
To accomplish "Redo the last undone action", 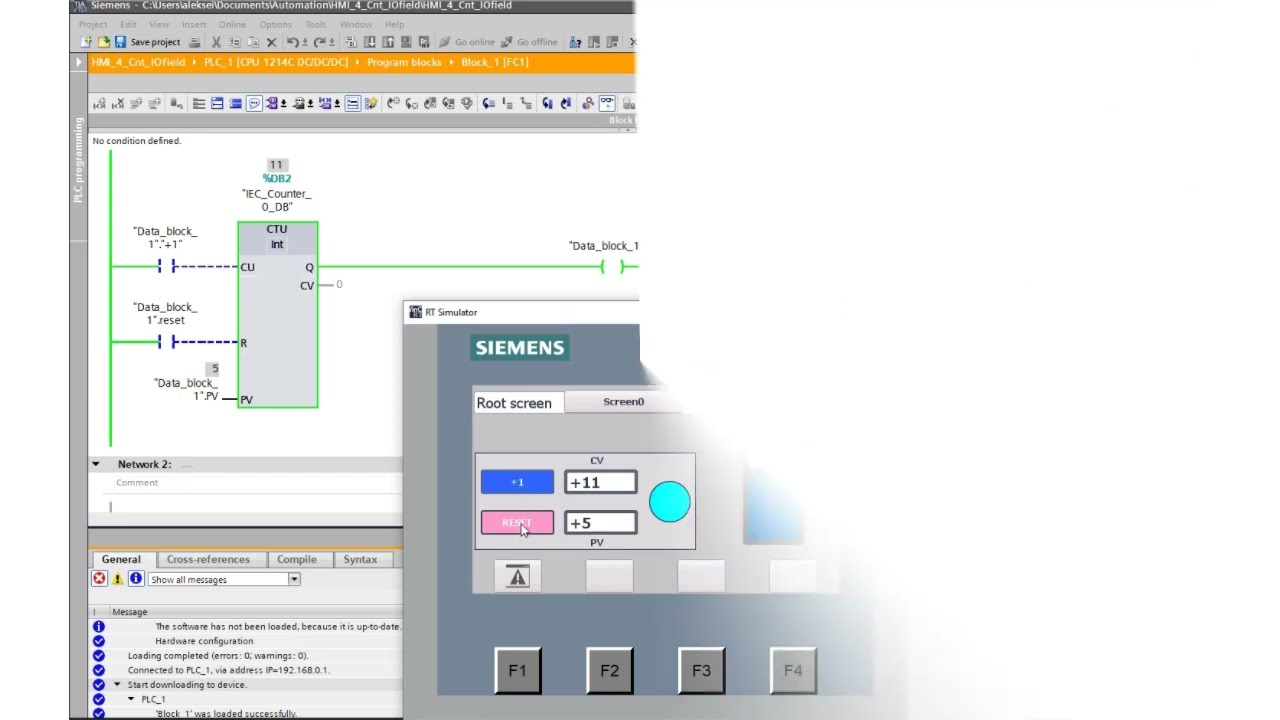I will coord(322,42).
